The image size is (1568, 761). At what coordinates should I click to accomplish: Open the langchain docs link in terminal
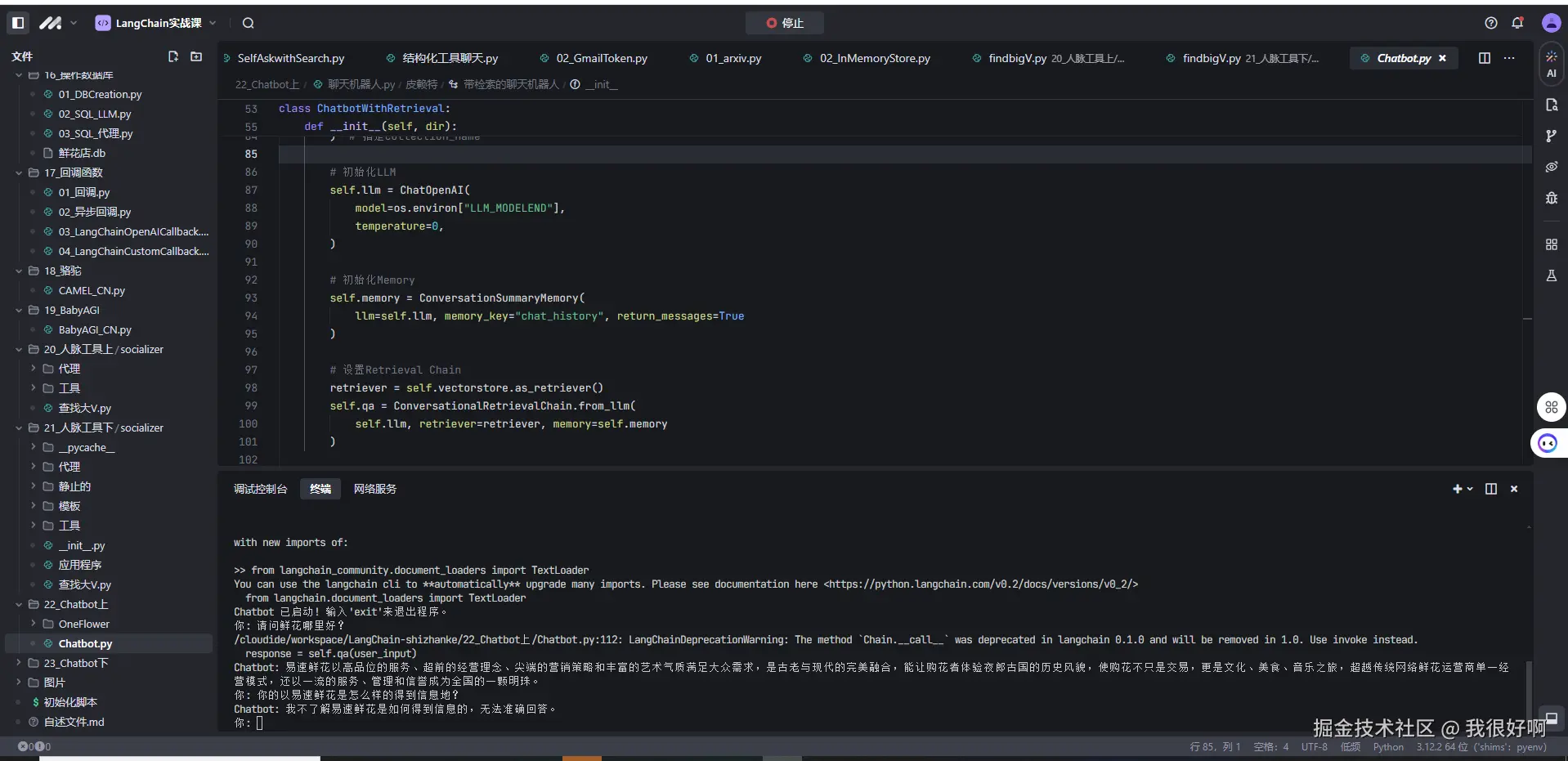click(x=980, y=584)
